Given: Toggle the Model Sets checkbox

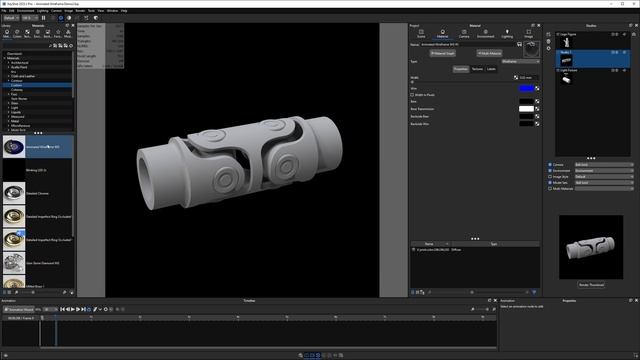Looking at the screenshot, I should click(550, 183).
